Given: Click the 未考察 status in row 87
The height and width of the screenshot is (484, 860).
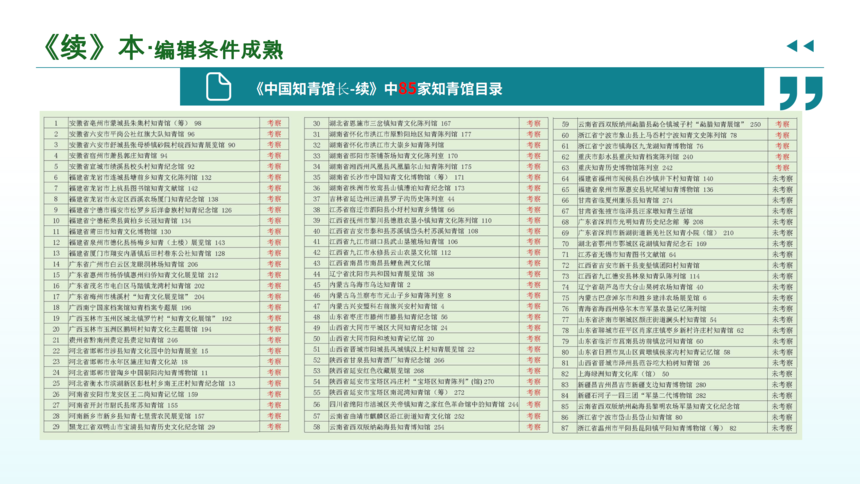Looking at the screenshot, I should (x=782, y=428).
